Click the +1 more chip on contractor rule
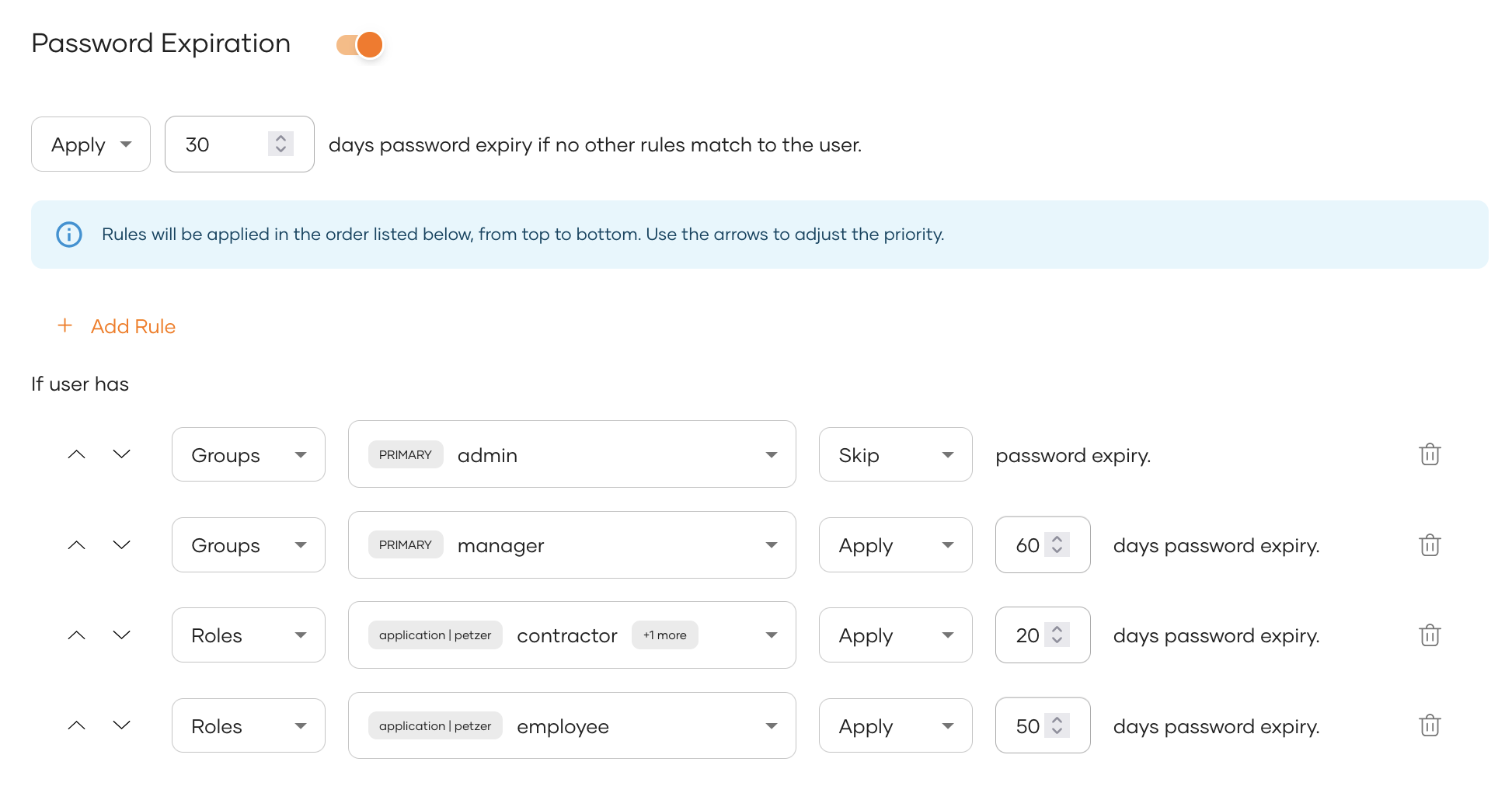The width and height of the screenshot is (1512, 786). click(664, 635)
